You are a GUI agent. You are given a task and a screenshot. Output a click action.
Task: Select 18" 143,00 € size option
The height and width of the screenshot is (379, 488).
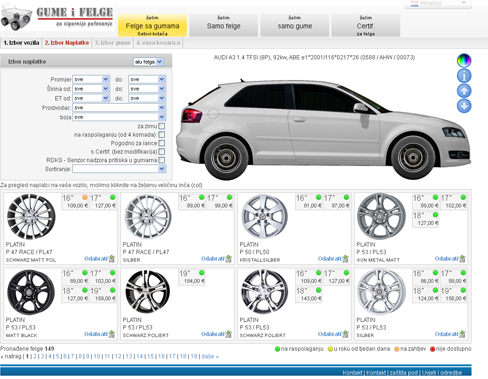pos(309,294)
